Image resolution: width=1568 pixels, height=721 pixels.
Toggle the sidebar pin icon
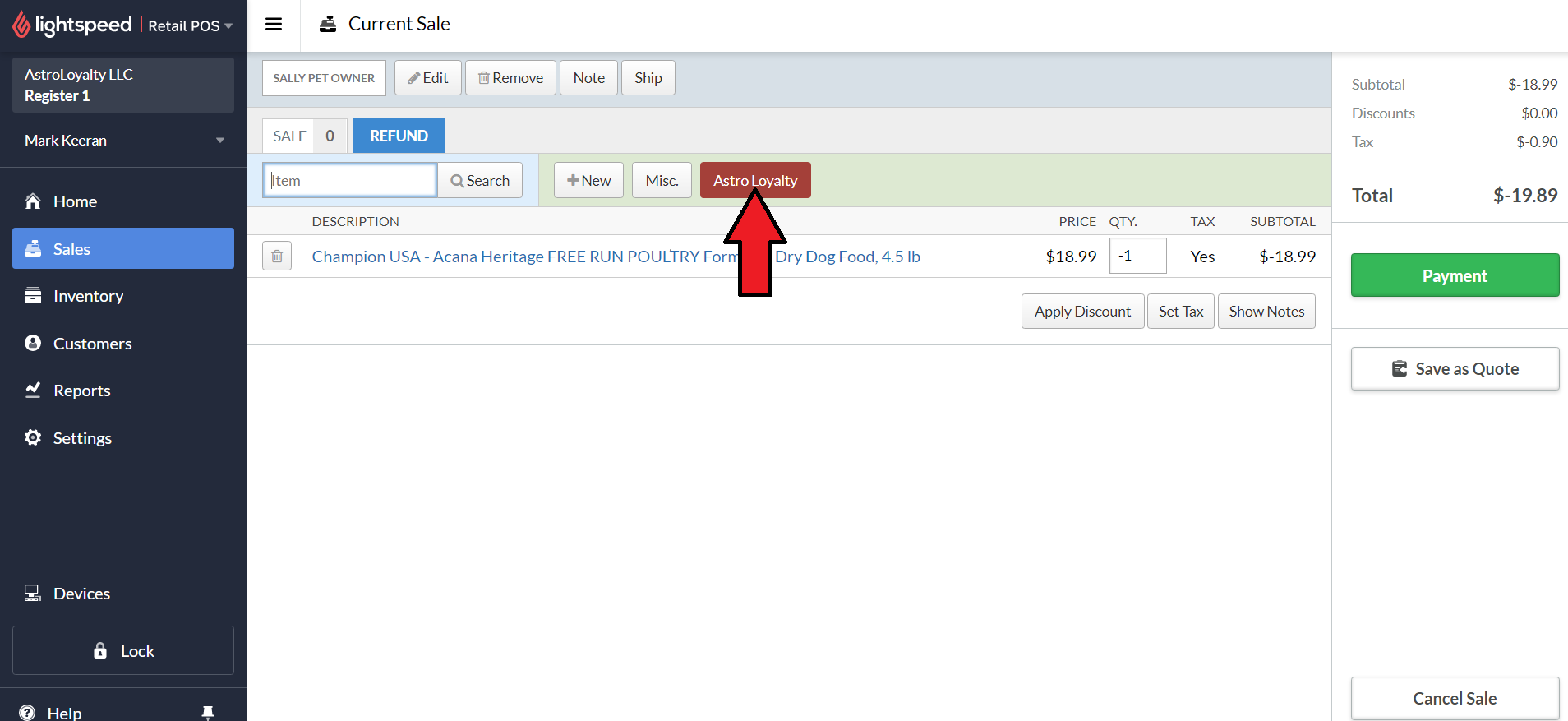point(208,712)
